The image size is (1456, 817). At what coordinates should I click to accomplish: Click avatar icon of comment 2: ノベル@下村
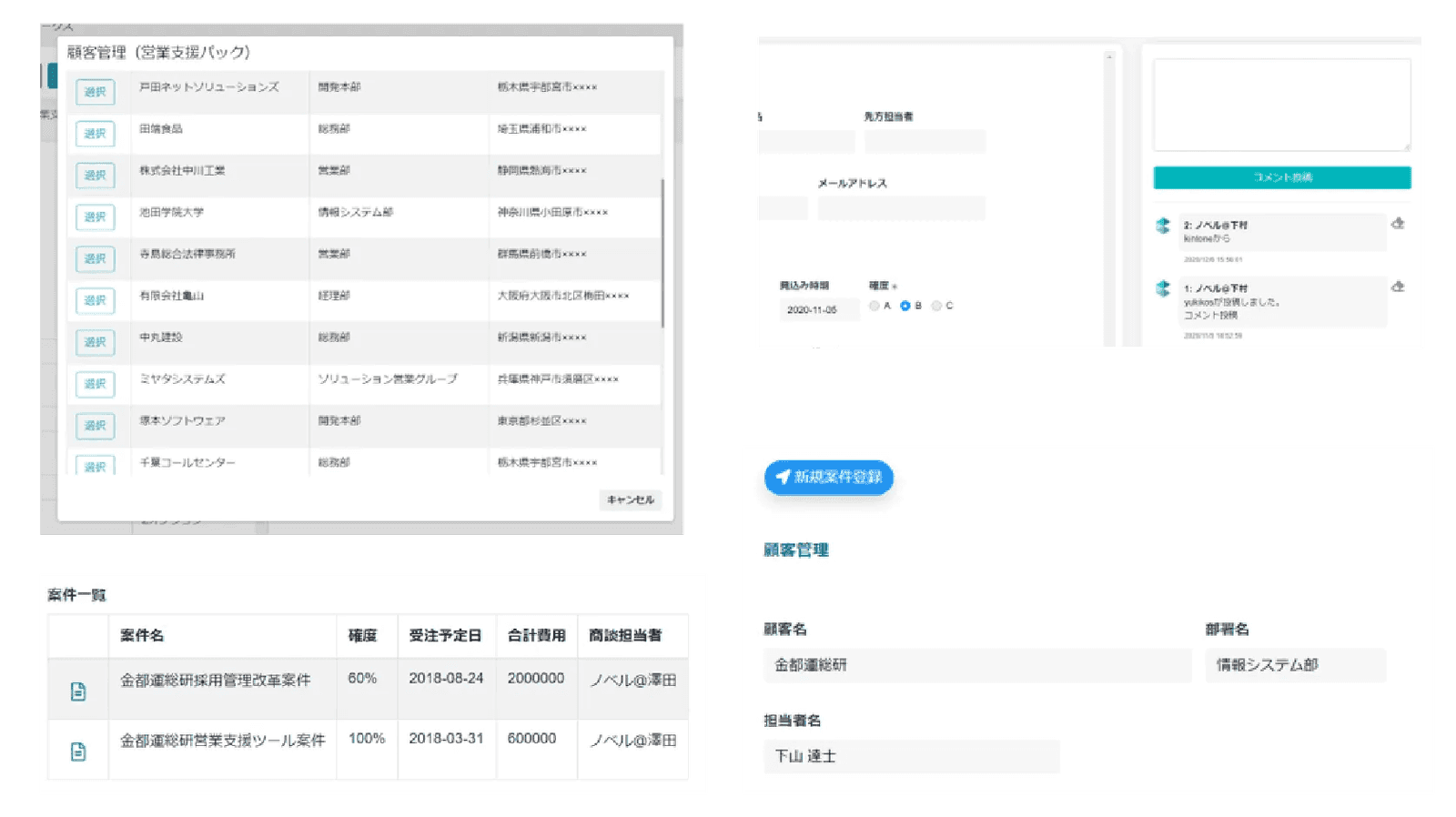coord(1163,226)
